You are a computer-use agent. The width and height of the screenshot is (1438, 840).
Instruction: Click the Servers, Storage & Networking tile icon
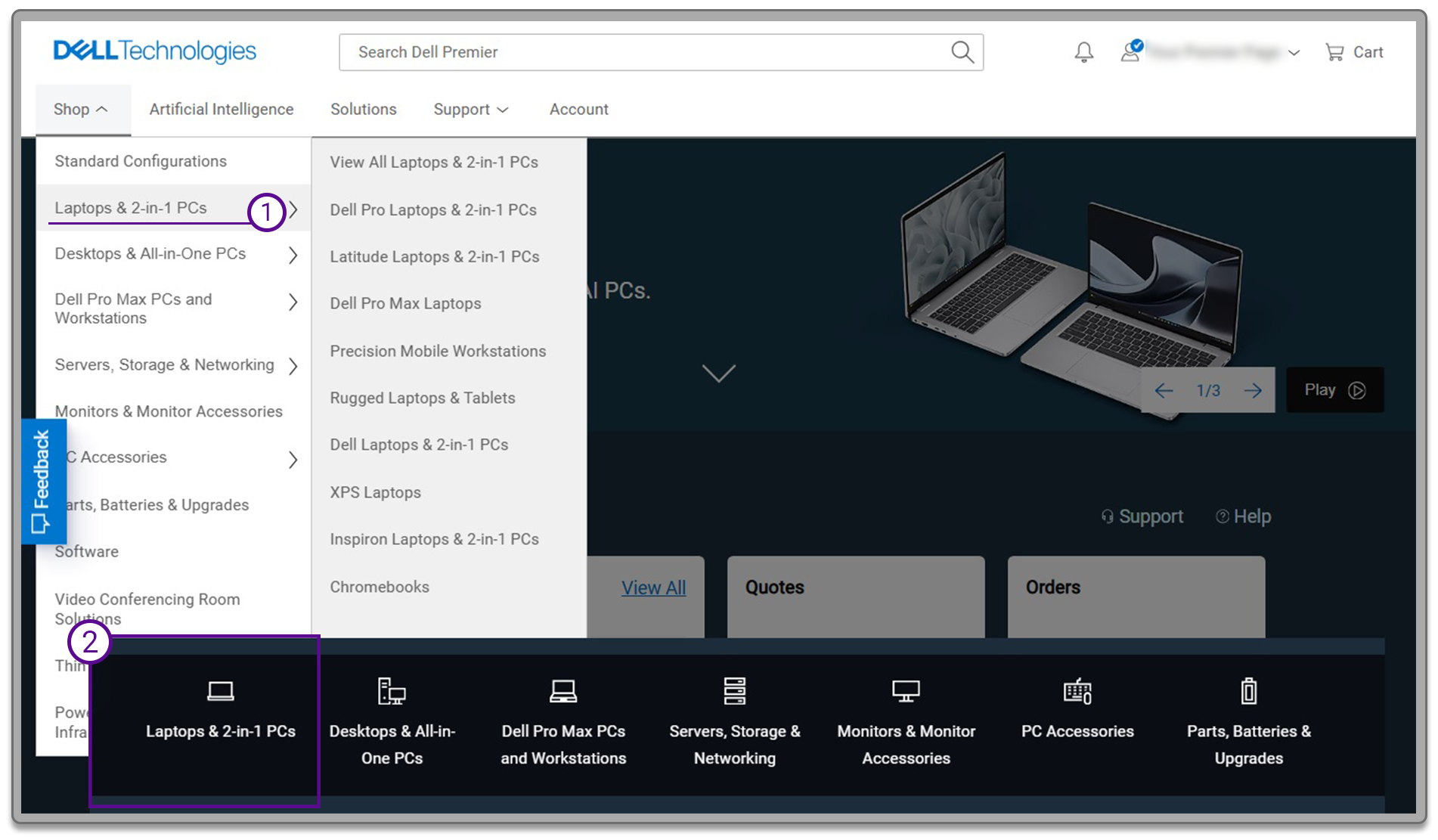click(x=735, y=691)
